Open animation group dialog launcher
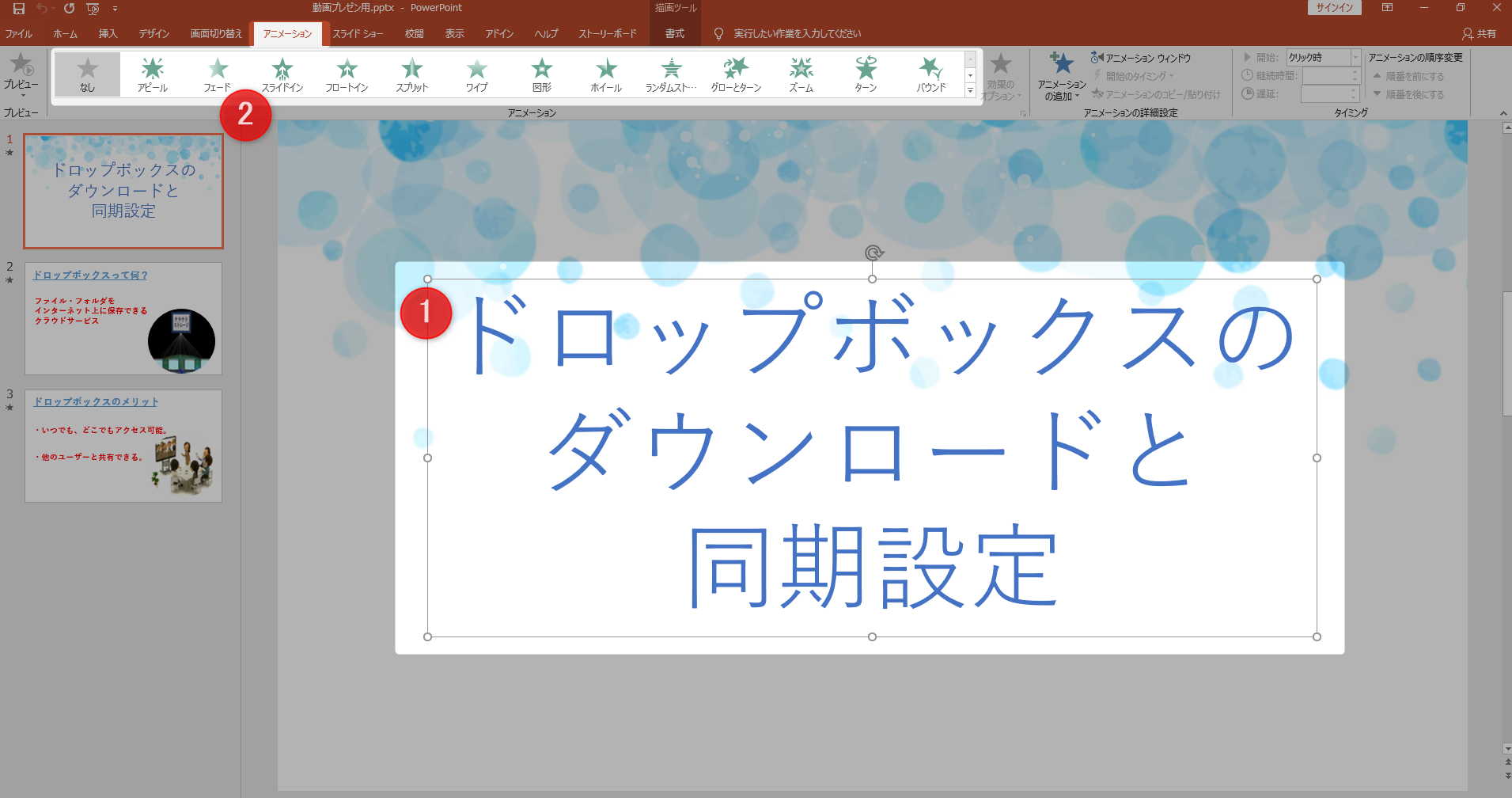Image resolution: width=1512 pixels, height=798 pixels. (1023, 114)
